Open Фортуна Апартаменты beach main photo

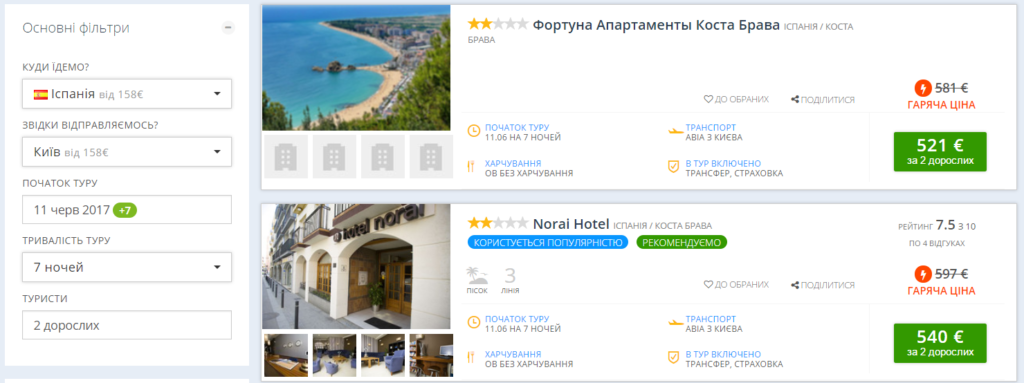coord(356,68)
